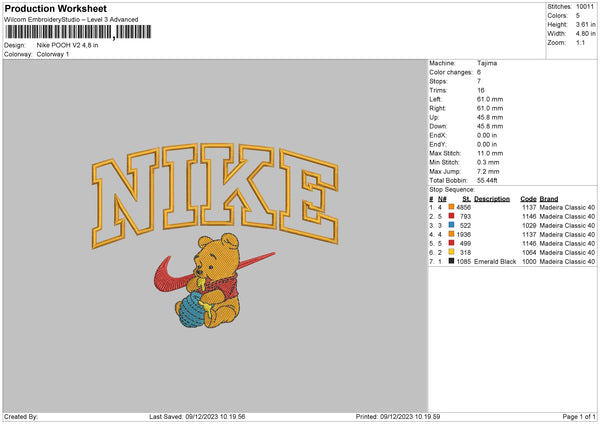Click the 'Left:' measurement of 61.0 mm
The image size is (600, 424).
point(490,99)
